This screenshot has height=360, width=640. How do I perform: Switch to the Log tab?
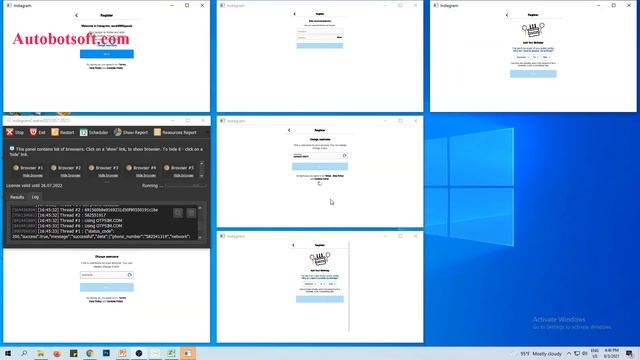[35, 197]
